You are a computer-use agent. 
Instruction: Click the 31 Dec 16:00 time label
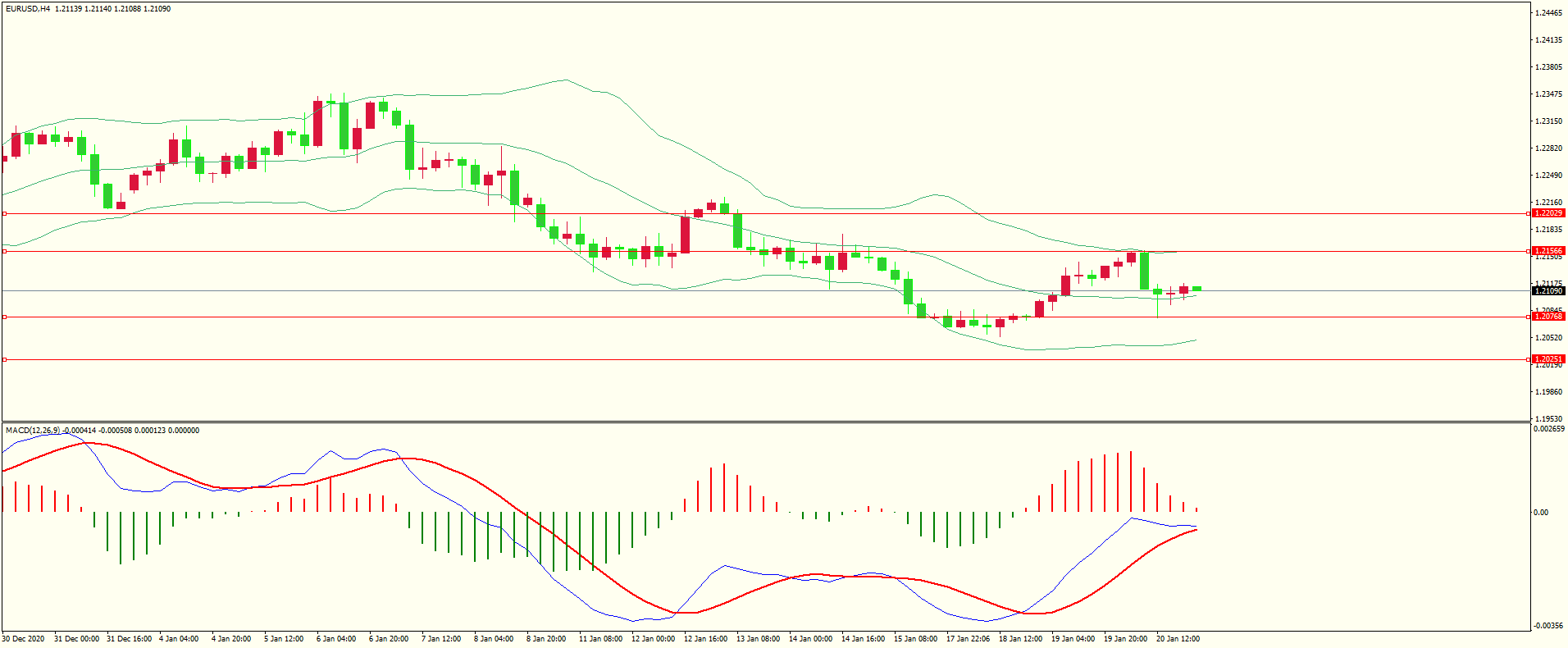129,639
